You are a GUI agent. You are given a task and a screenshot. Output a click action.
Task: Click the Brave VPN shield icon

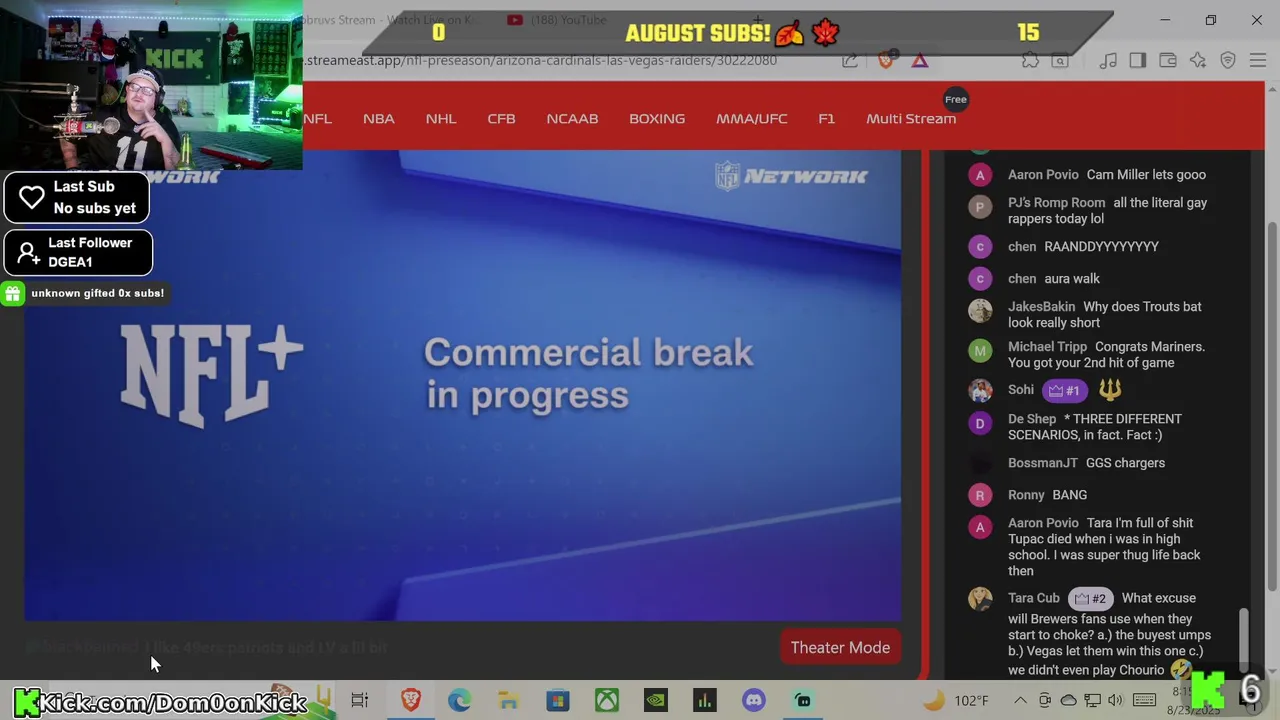point(1228,61)
